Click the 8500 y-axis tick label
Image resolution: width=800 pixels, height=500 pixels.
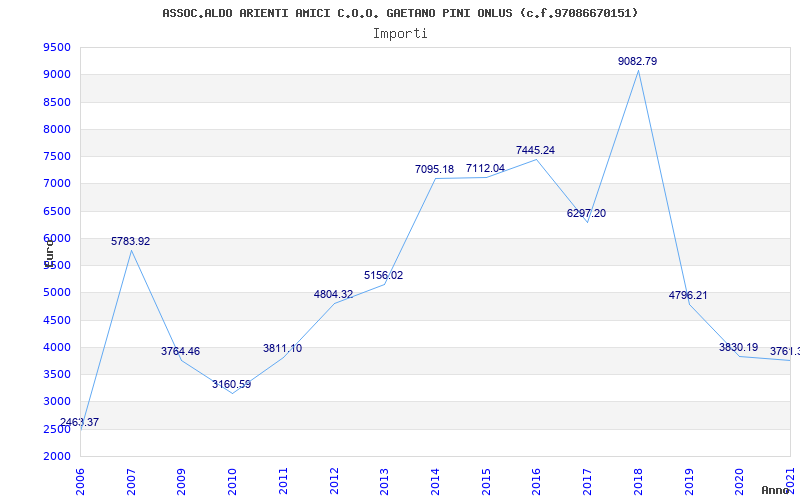coord(57,103)
